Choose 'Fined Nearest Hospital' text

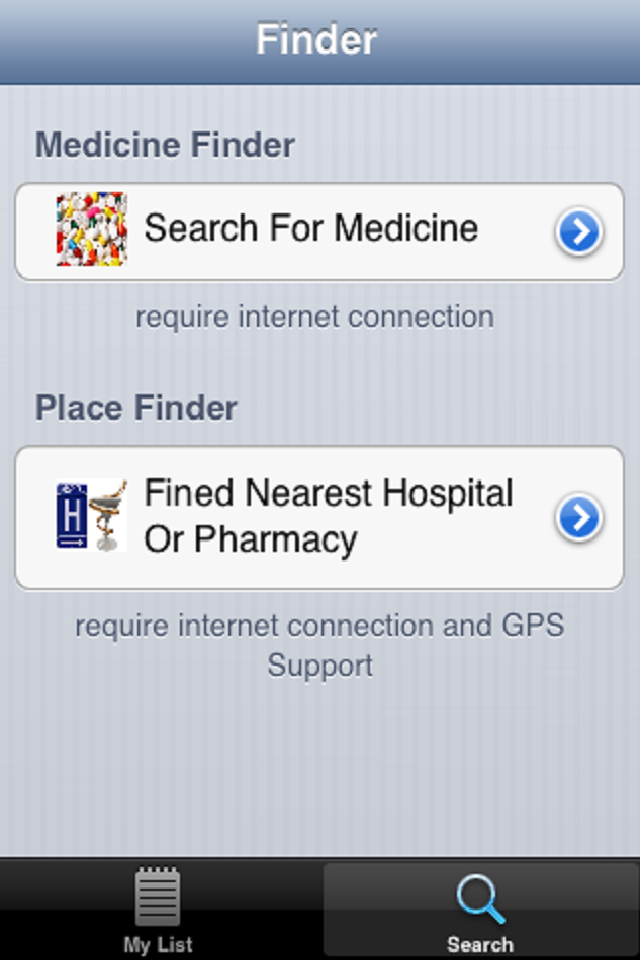click(329, 493)
